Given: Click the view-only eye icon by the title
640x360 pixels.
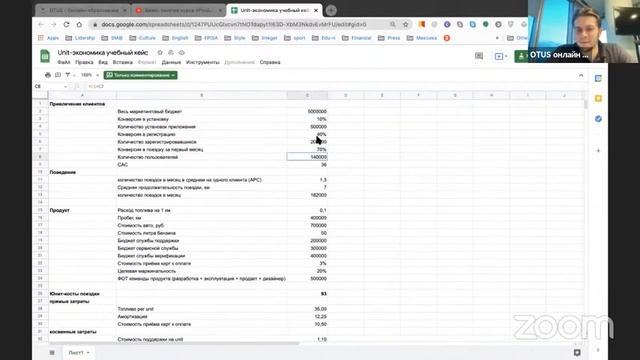Looking at the screenshot, I should pos(182,53).
